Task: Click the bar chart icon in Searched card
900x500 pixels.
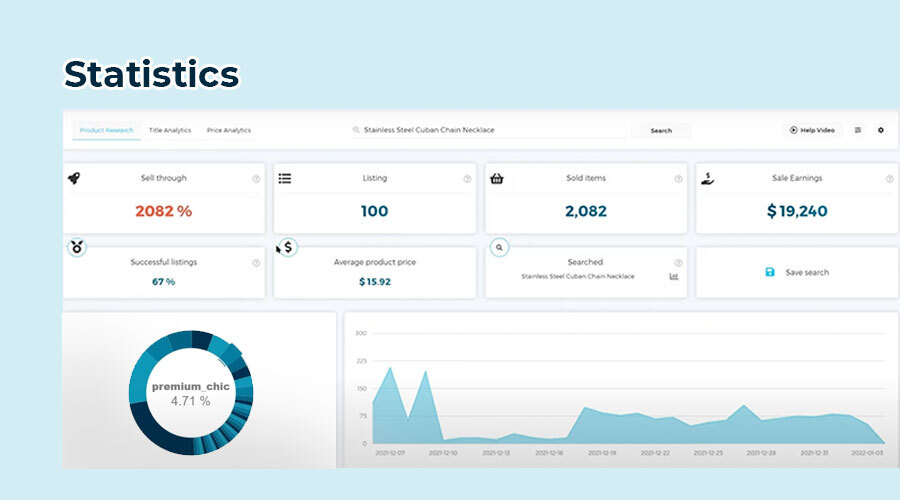Action: coord(674,276)
